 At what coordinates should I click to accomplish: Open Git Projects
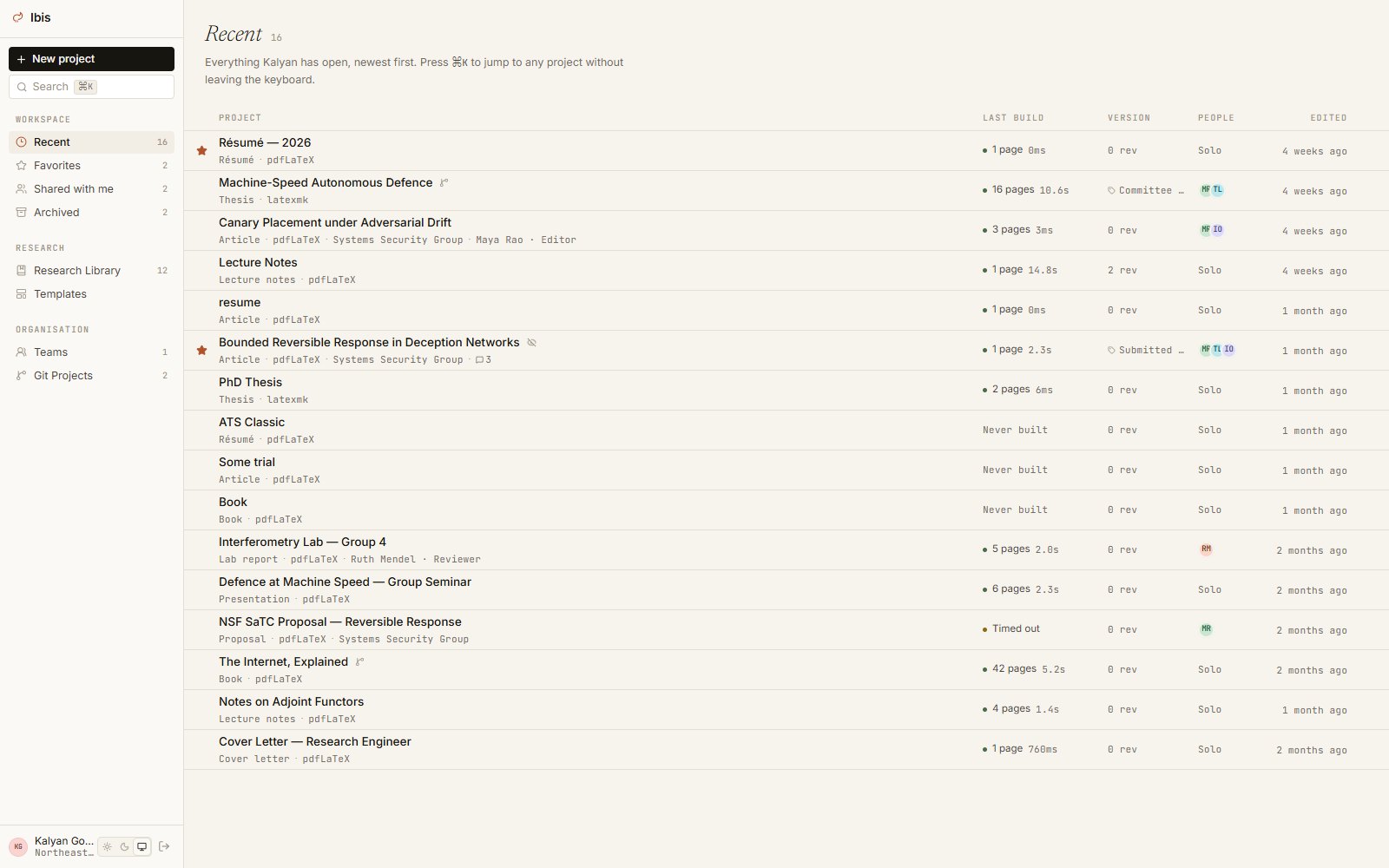(x=91, y=376)
